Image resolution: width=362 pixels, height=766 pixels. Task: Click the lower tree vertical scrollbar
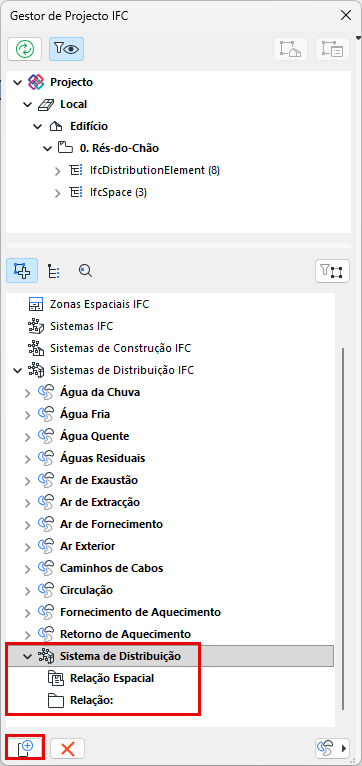pos(344,529)
